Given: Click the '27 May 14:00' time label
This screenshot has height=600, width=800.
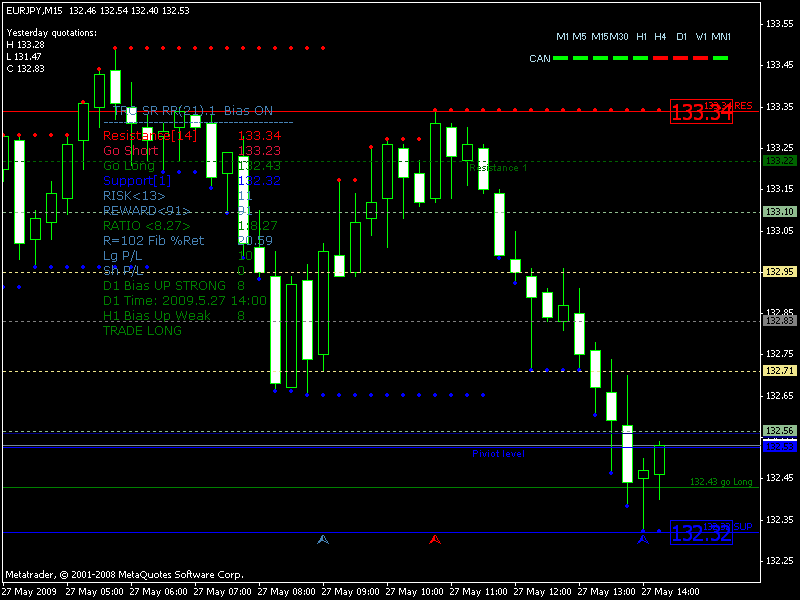Looking at the screenshot, I should click(x=670, y=592).
